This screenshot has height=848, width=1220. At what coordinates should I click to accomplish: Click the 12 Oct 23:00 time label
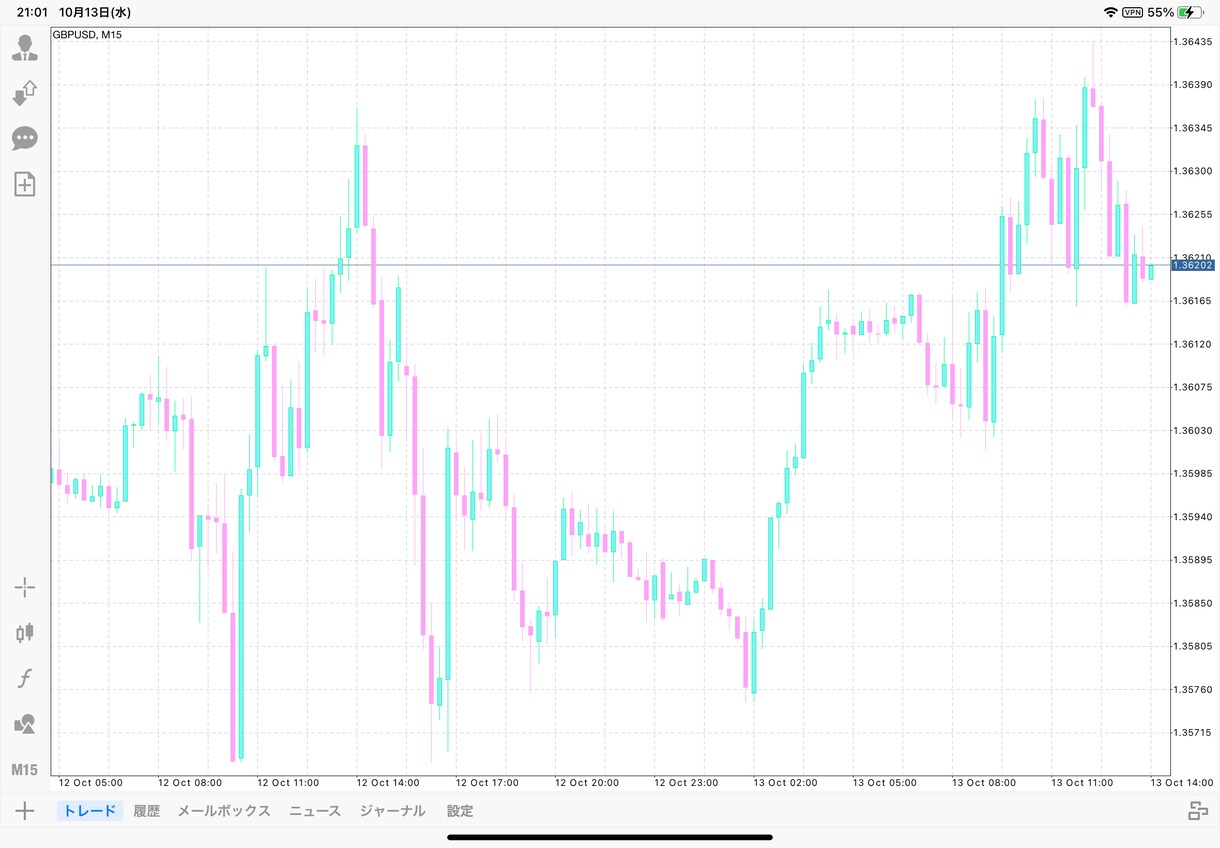click(x=687, y=783)
